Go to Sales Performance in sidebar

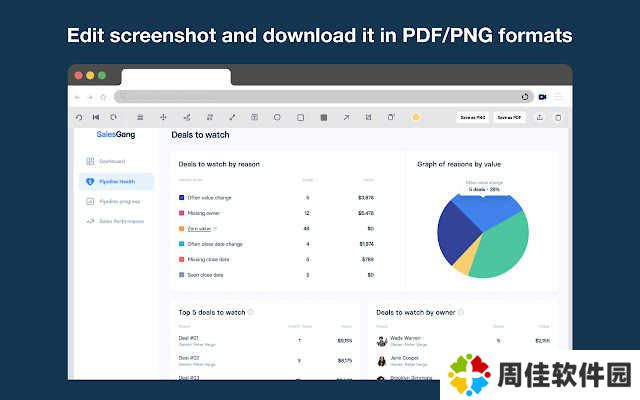coord(120,220)
